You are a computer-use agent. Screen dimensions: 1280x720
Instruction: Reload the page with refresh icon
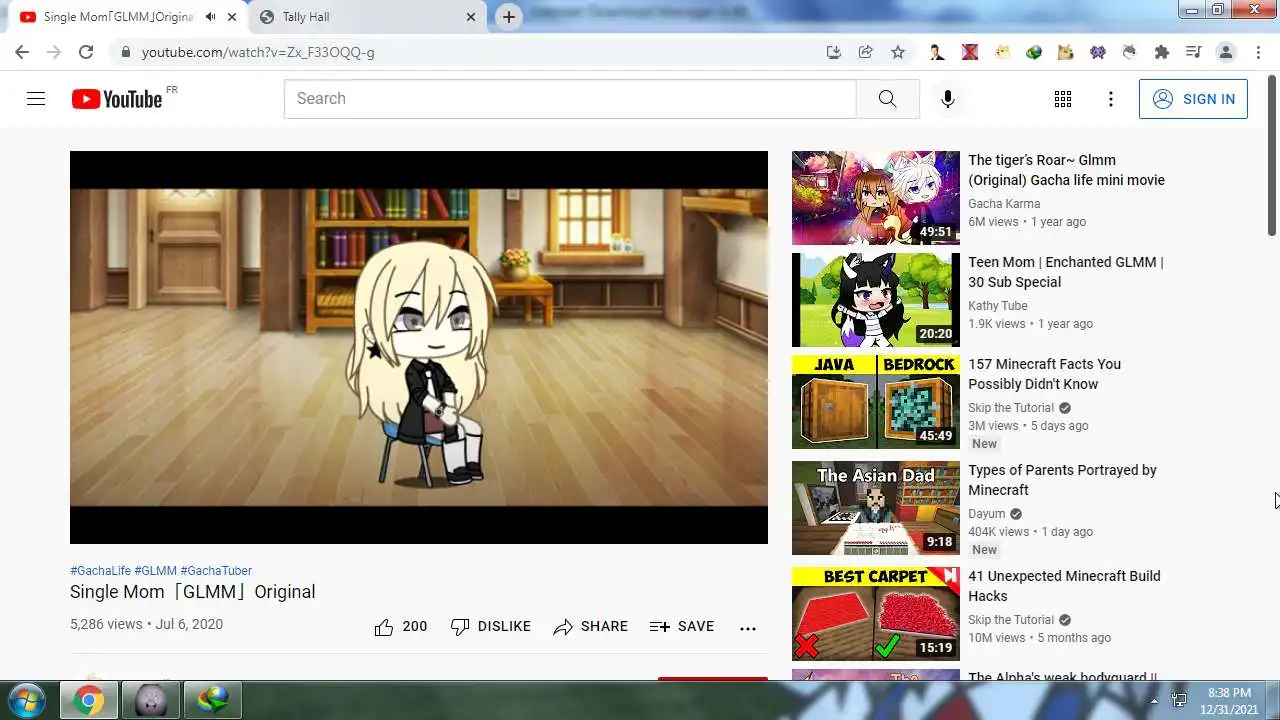[86, 52]
